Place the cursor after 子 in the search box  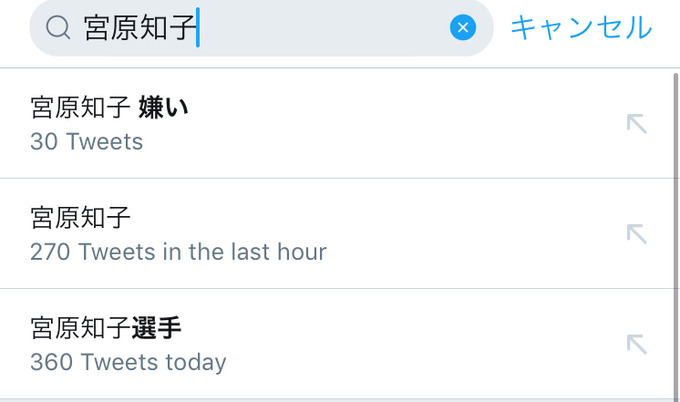(x=198, y=27)
